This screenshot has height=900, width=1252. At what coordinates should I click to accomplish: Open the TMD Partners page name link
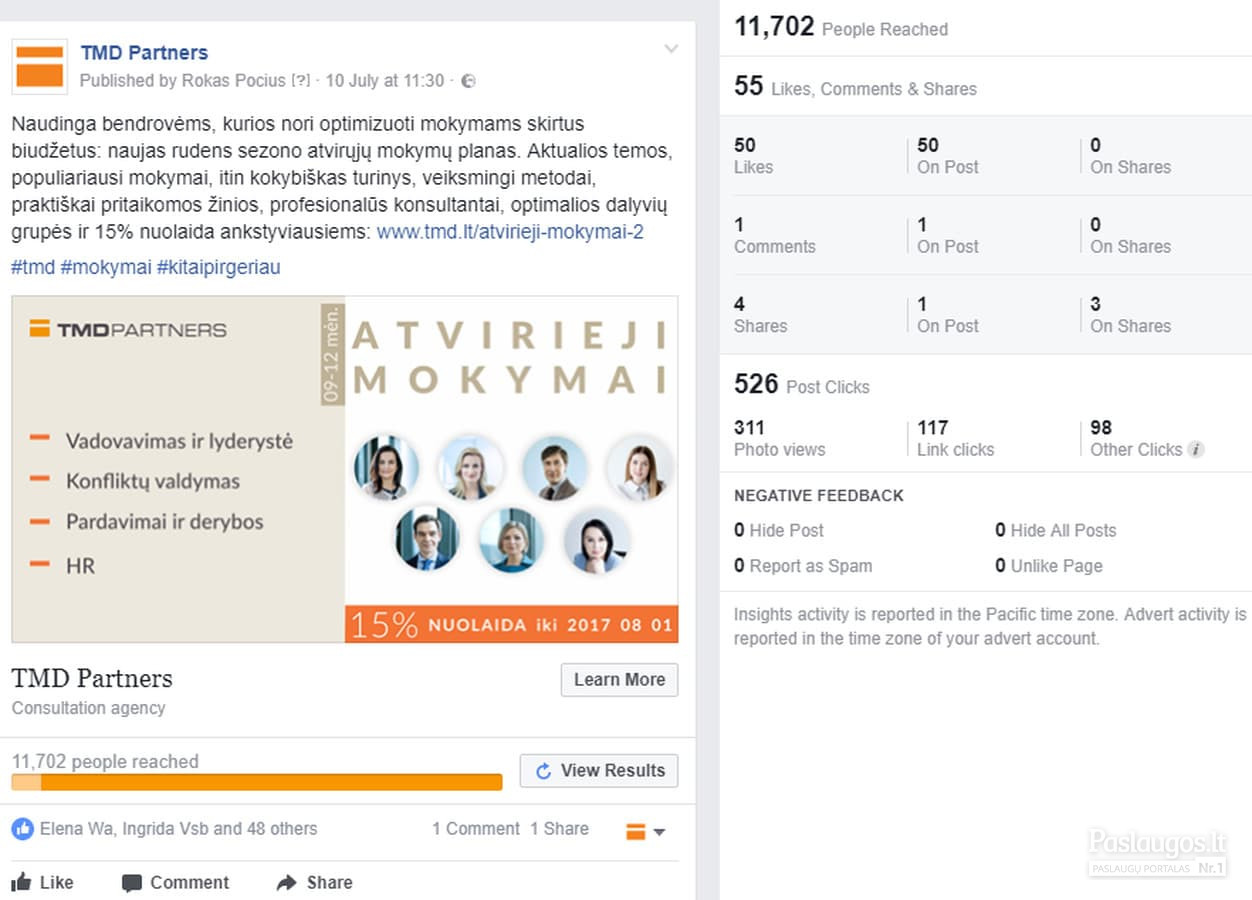(x=144, y=53)
